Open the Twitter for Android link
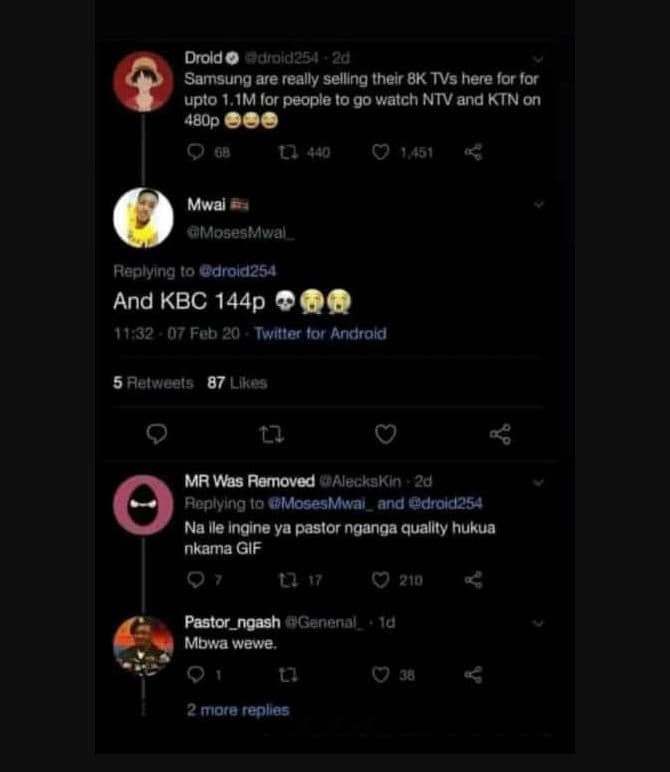The height and width of the screenshot is (772, 670). point(320,334)
